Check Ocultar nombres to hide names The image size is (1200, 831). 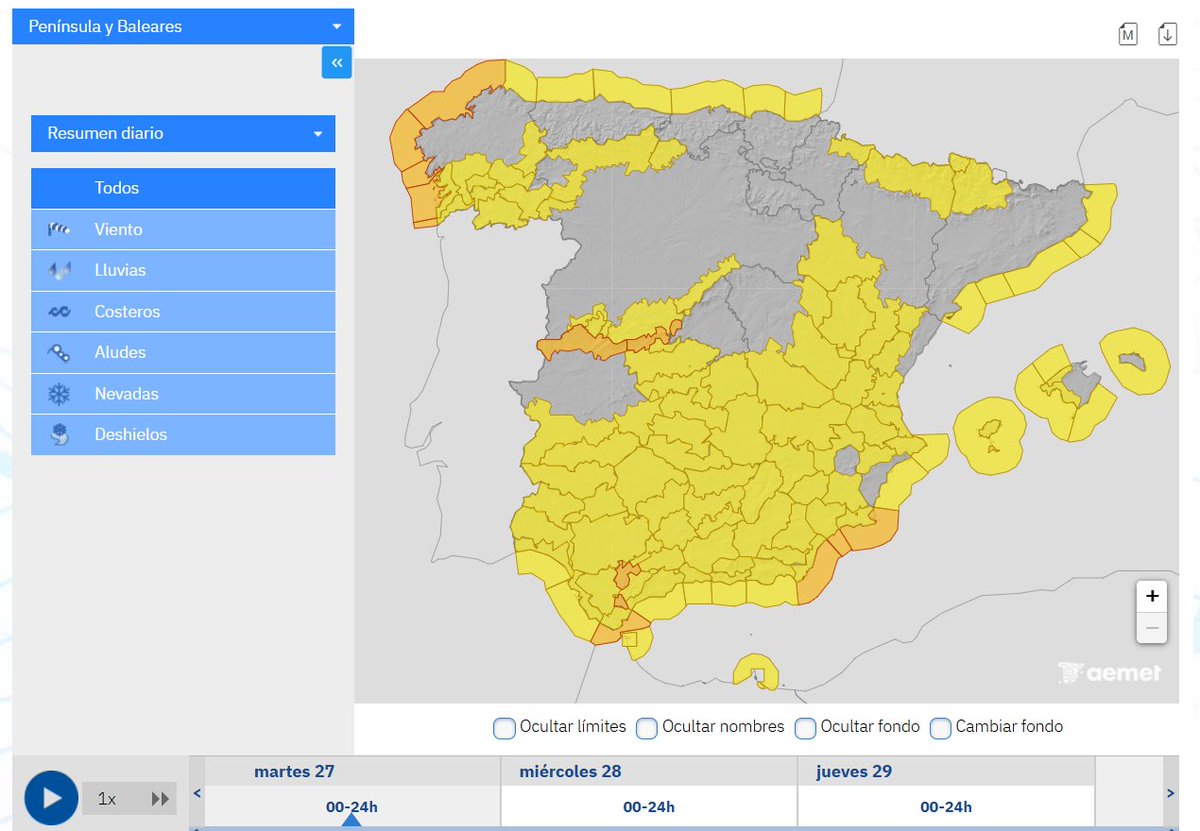coord(647,729)
